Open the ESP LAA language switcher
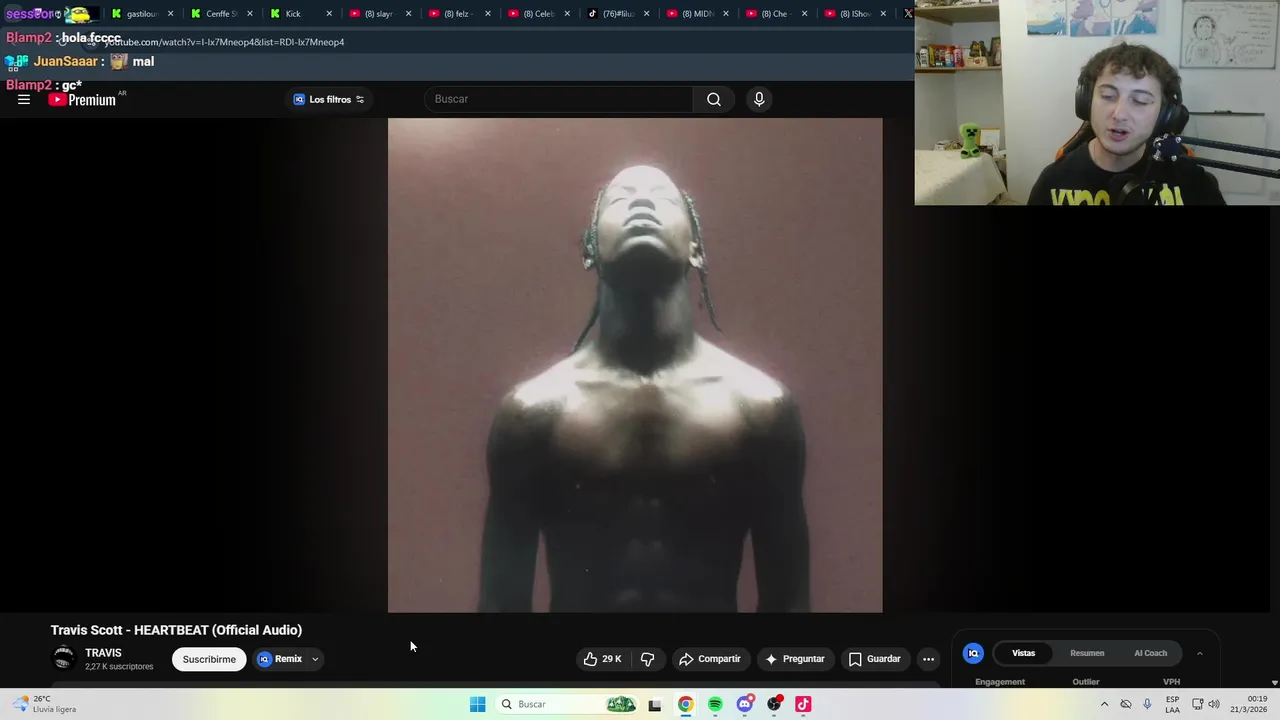 tap(1172, 704)
